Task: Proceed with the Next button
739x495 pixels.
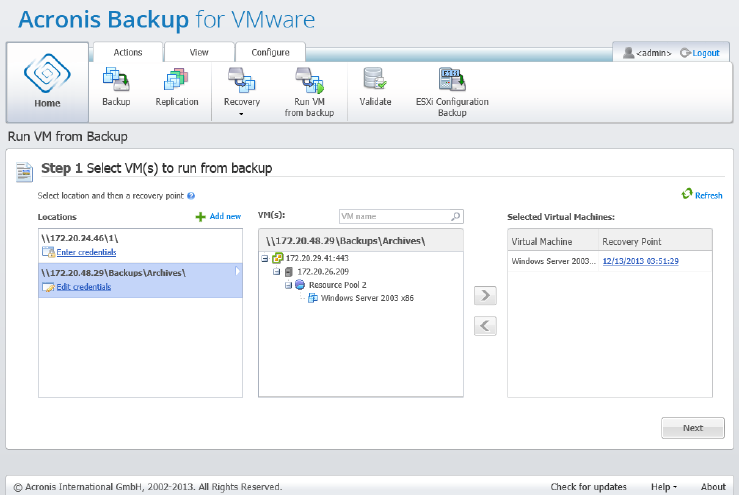Action: tap(693, 428)
